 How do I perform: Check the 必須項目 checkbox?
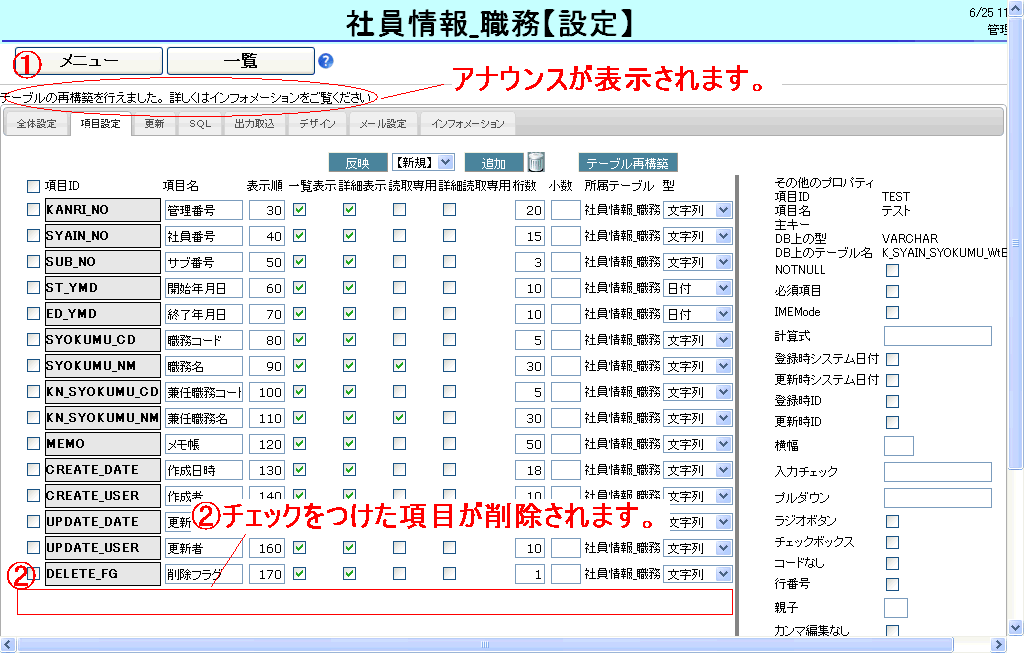pos(892,291)
